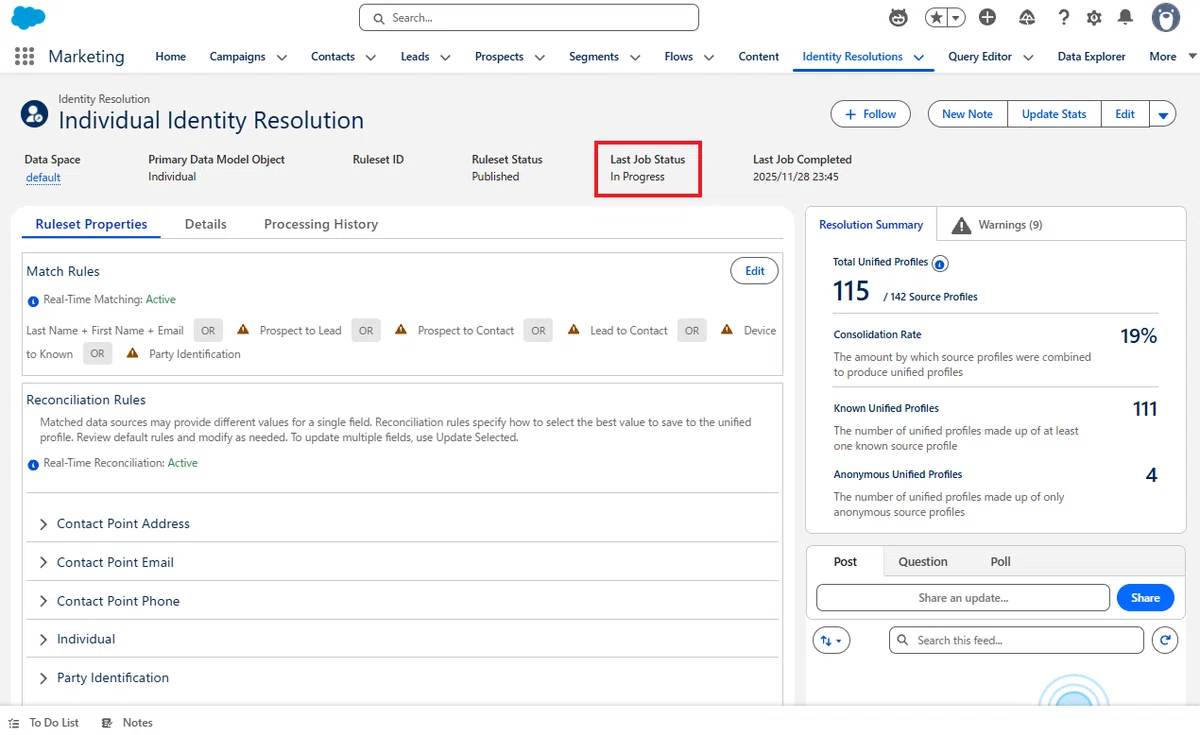Open the To Do List utility
This screenshot has width=1200, height=735.
click(44, 722)
